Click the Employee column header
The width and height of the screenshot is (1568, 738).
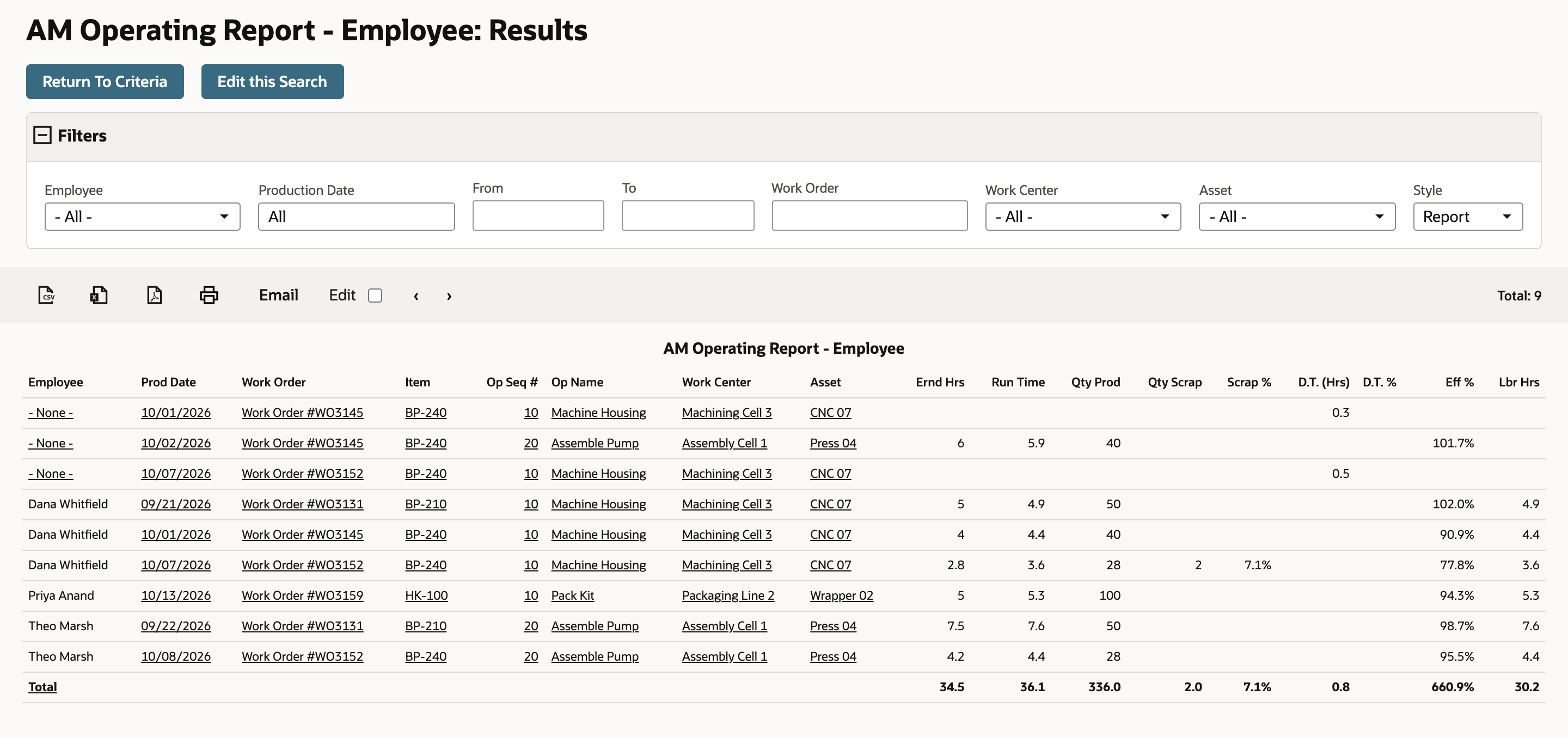(56, 382)
